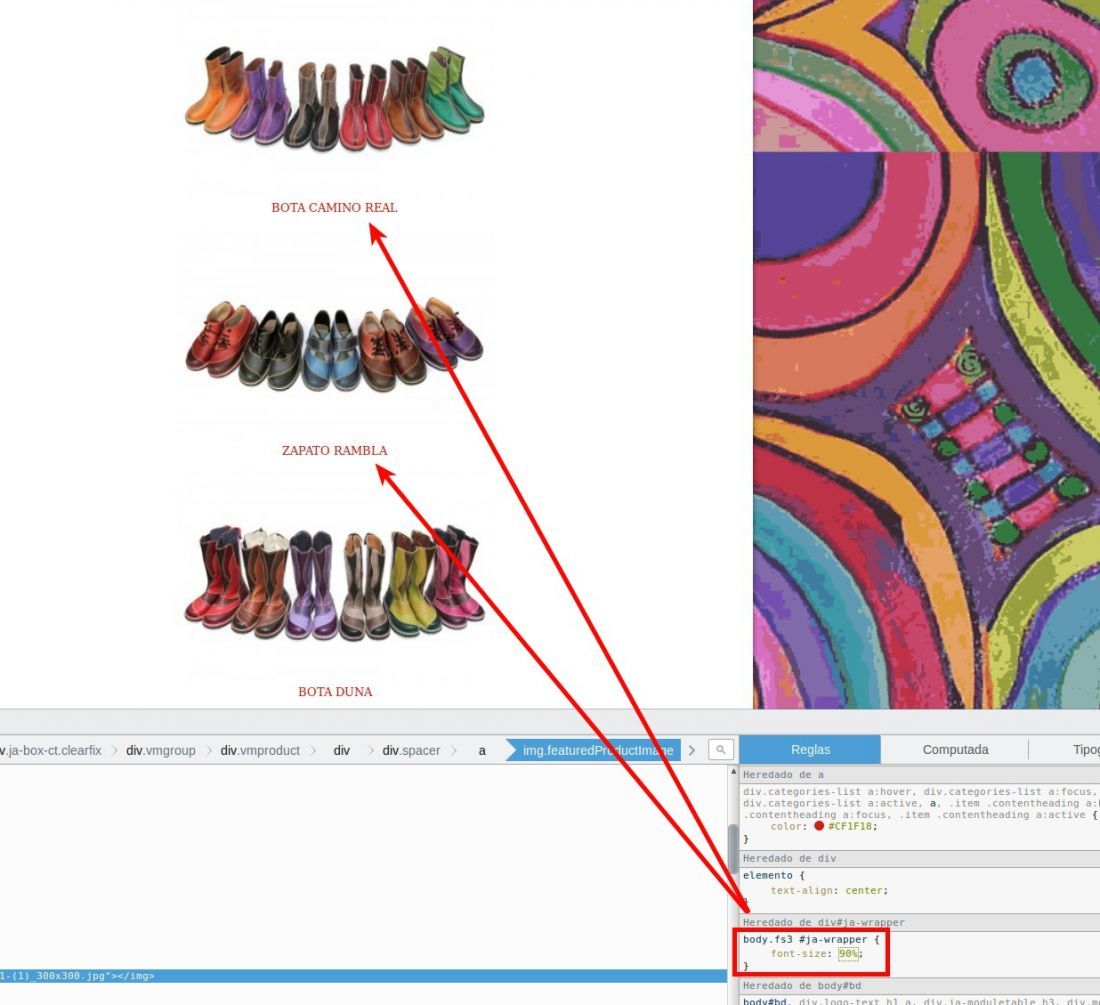The width and height of the screenshot is (1100, 1005).
Task: Click the elemento rule selector
Action: pyautogui.click(x=767, y=875)
